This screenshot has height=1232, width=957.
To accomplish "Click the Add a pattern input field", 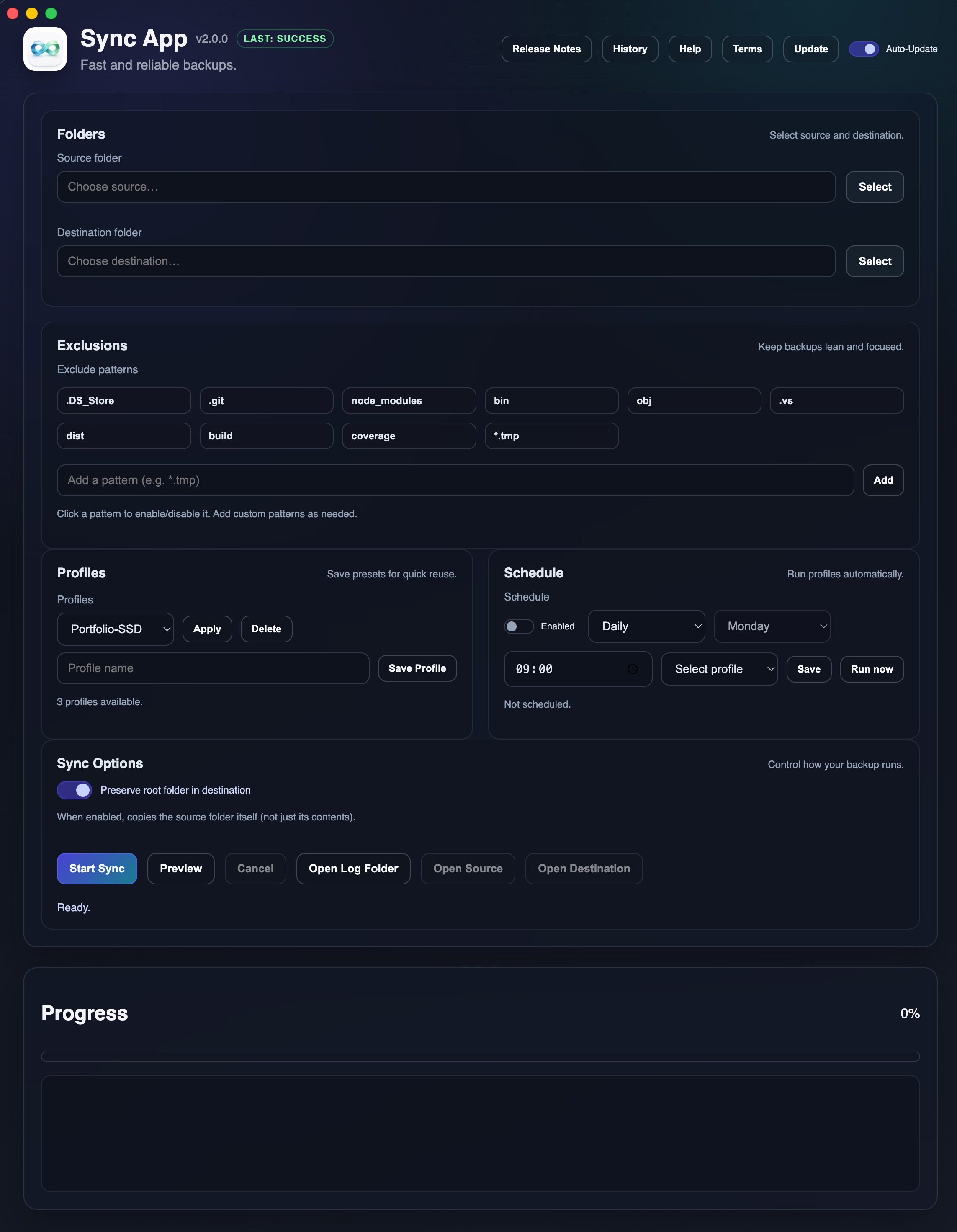I will tap(455, 480).
